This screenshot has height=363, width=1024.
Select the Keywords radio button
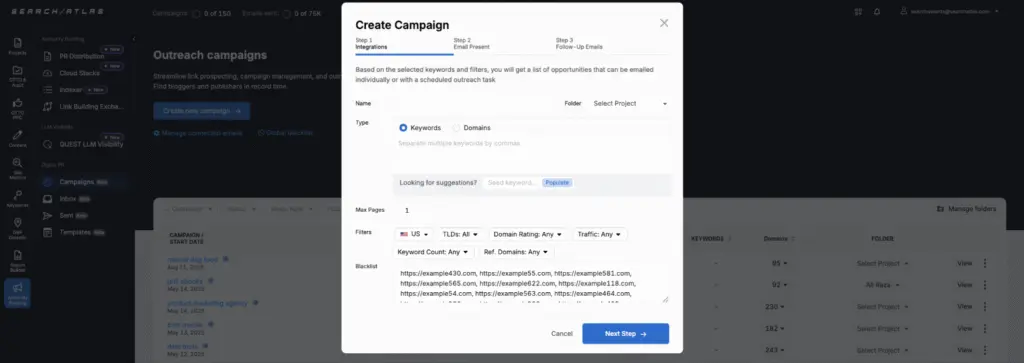(x=403, y=128)
